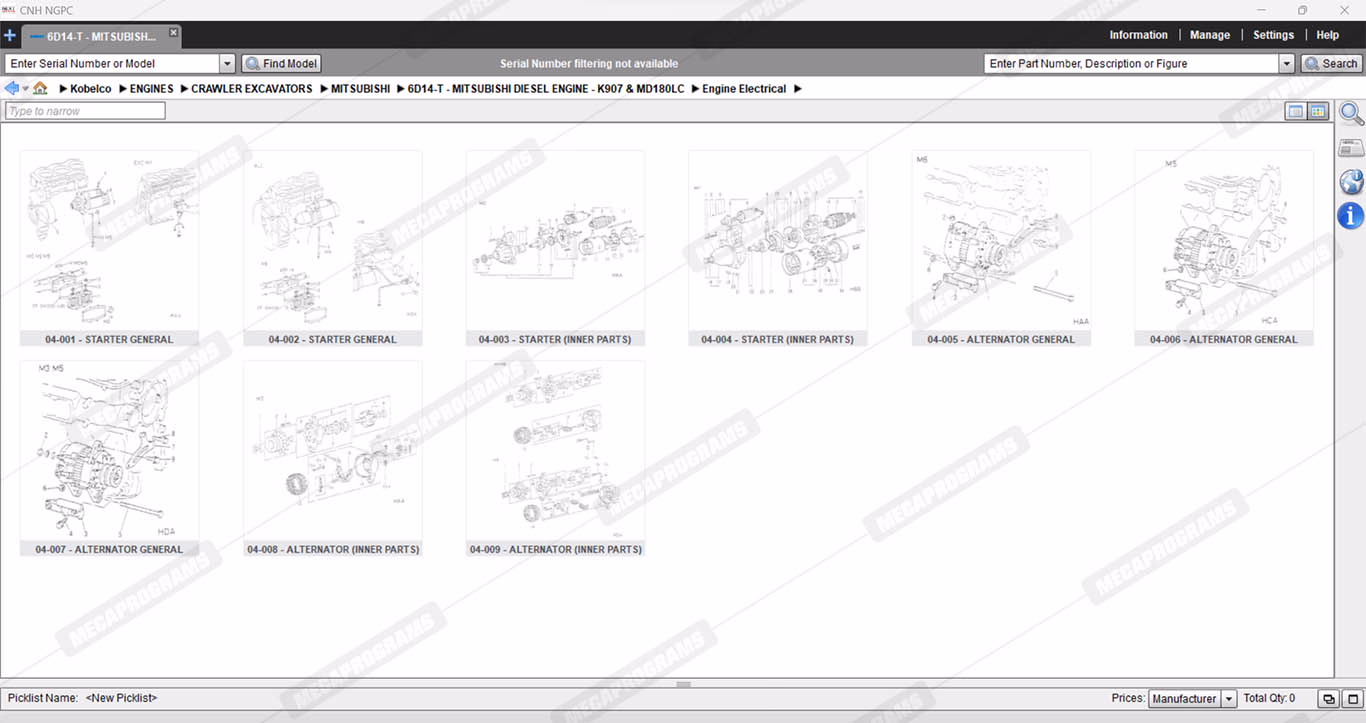Open the 04-005 Alternator General diagram

[x=1001, y=247]
